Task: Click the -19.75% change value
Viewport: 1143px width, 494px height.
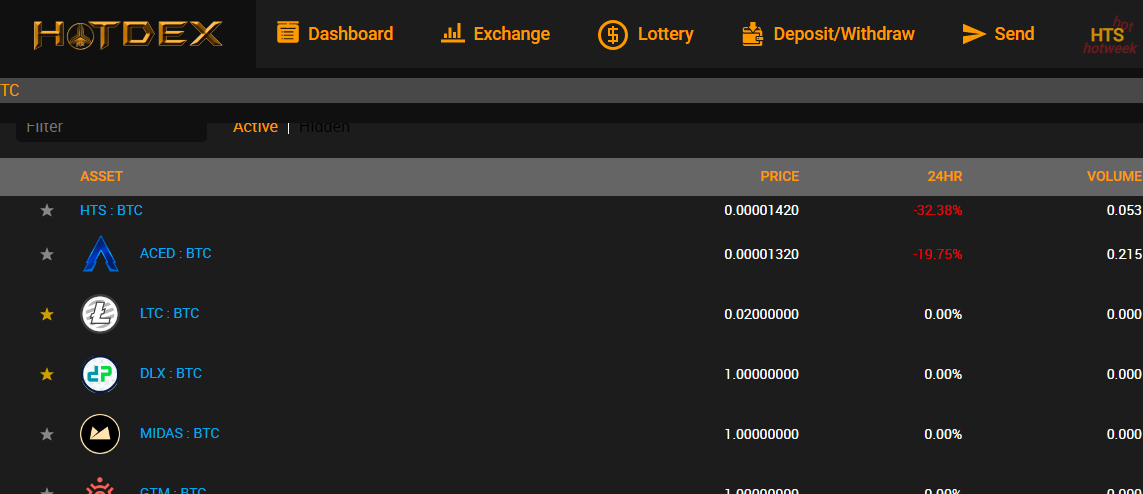Action: [937, 254]
